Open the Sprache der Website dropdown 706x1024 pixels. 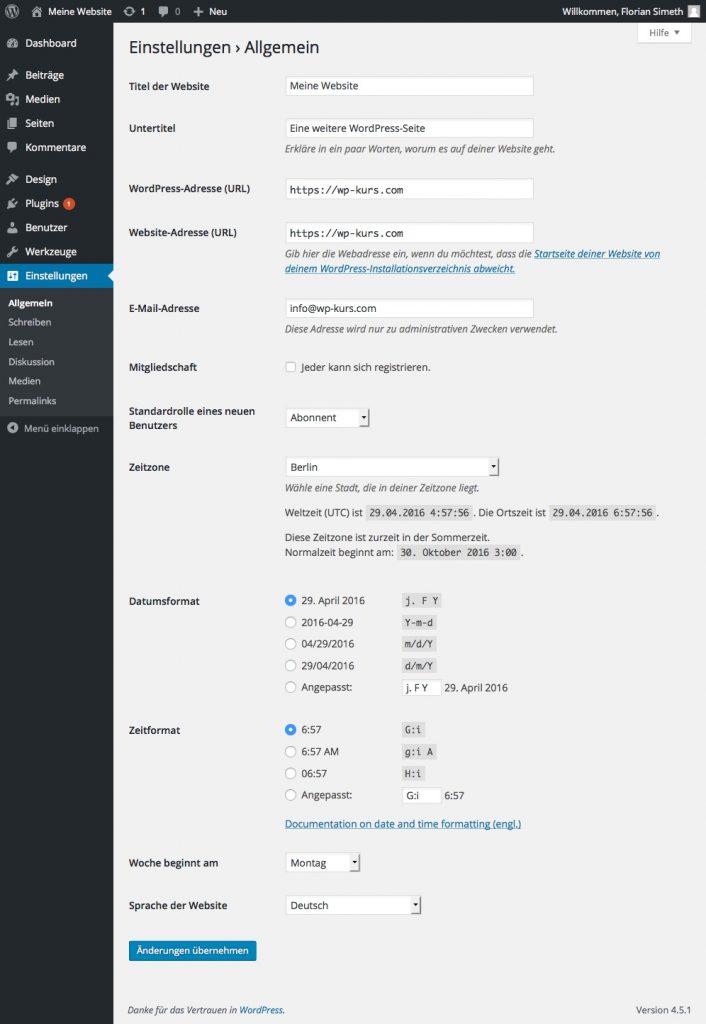352,905
